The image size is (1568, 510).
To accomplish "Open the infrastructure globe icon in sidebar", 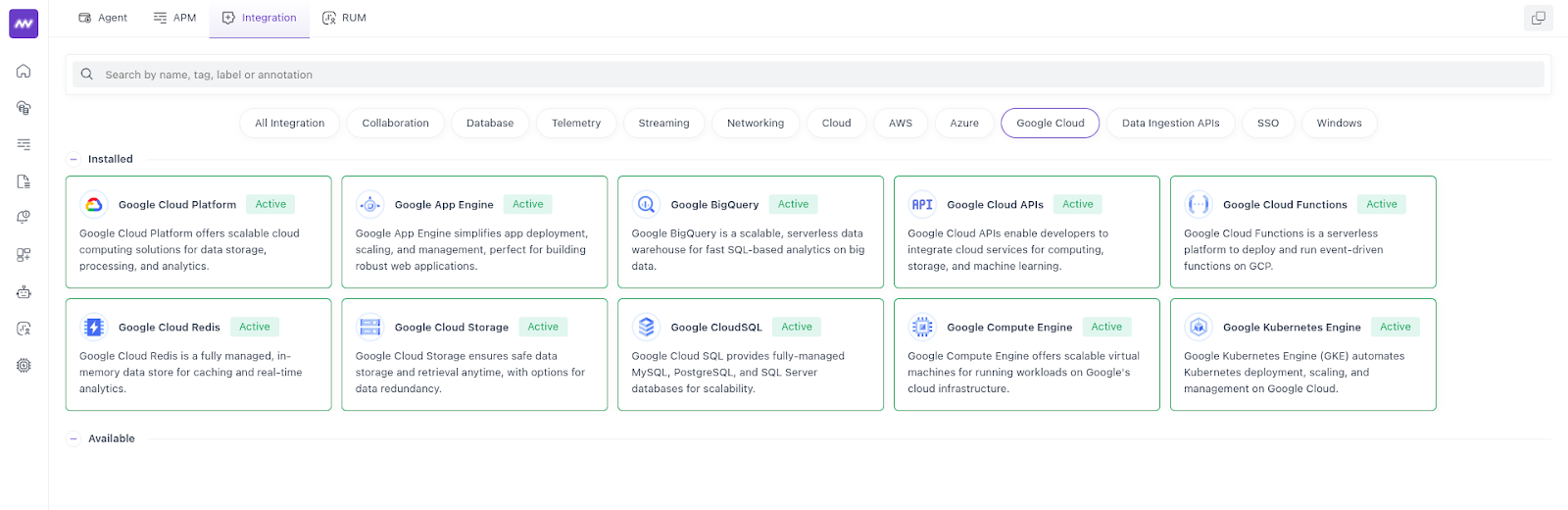I will (x=24, y=108).
